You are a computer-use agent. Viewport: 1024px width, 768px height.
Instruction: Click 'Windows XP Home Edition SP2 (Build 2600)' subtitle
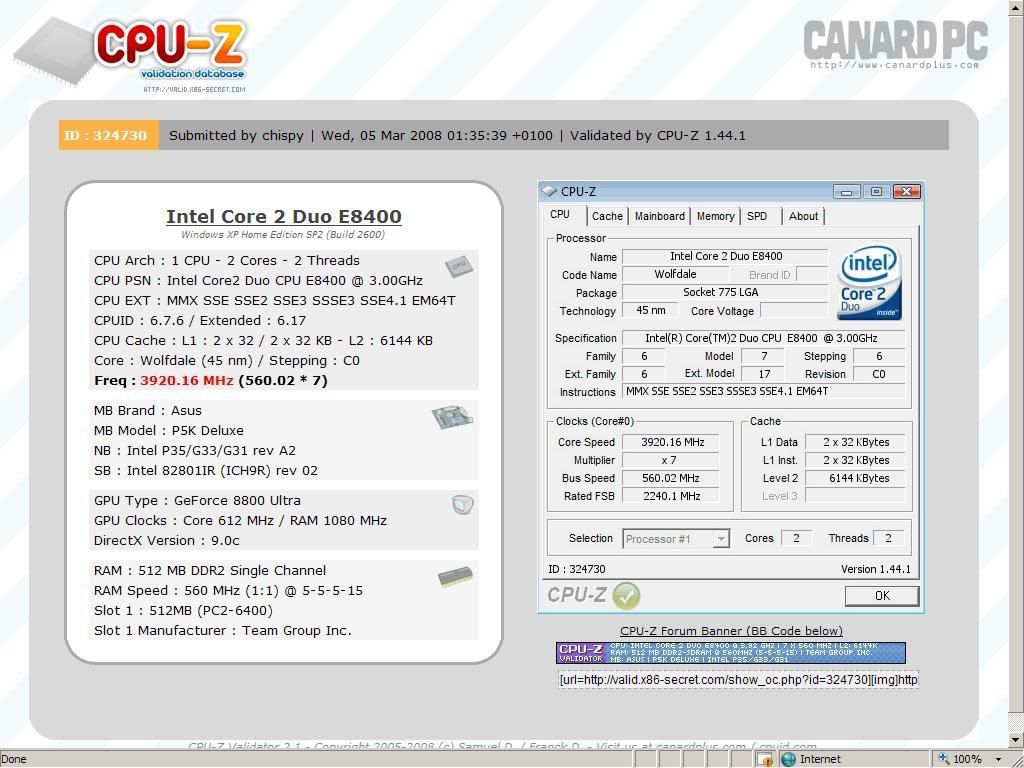(x=283, y=234)
